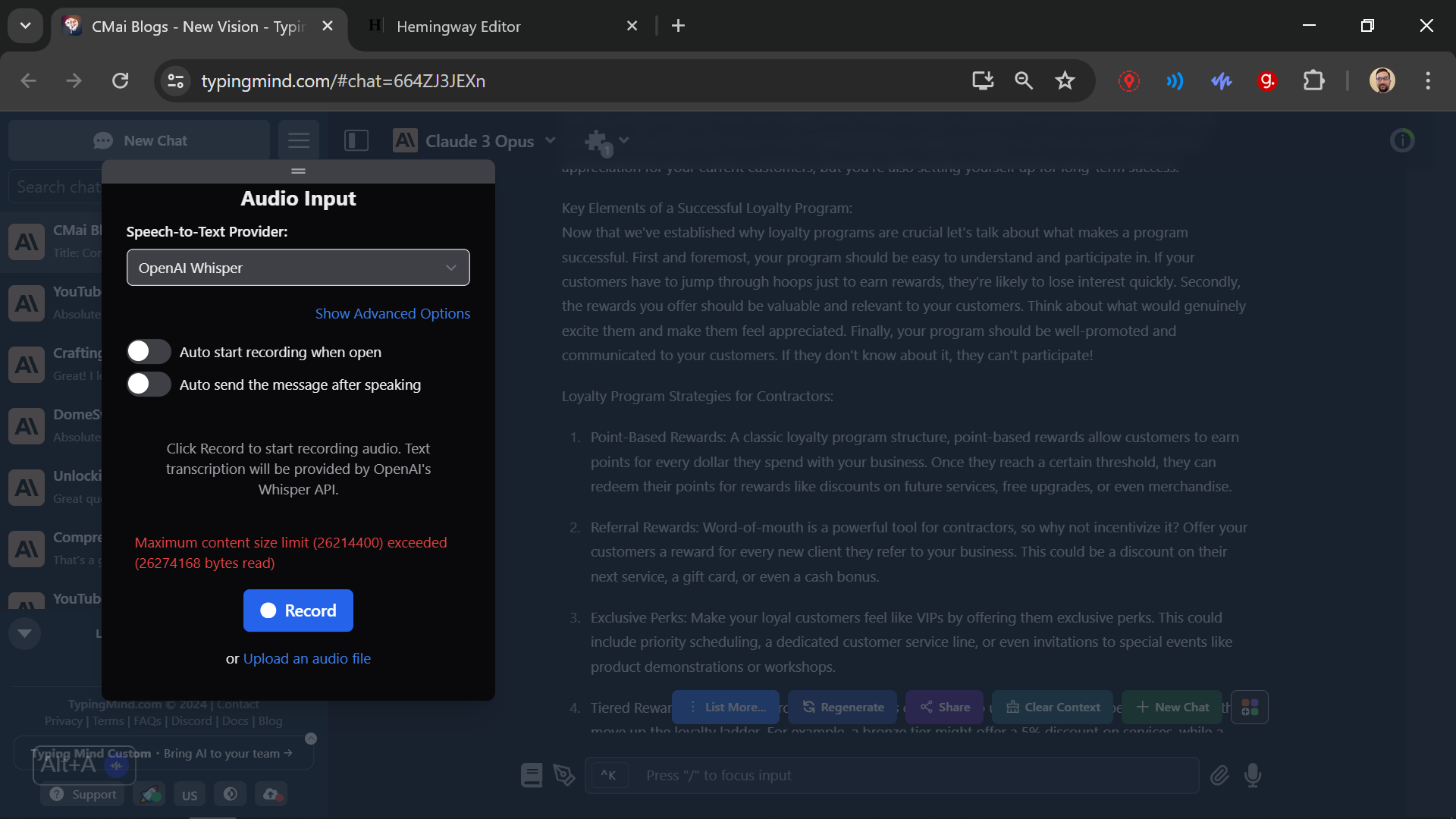Click the Support button
The height and width of the screenshot is (819, 1456).
click(83, 794)
